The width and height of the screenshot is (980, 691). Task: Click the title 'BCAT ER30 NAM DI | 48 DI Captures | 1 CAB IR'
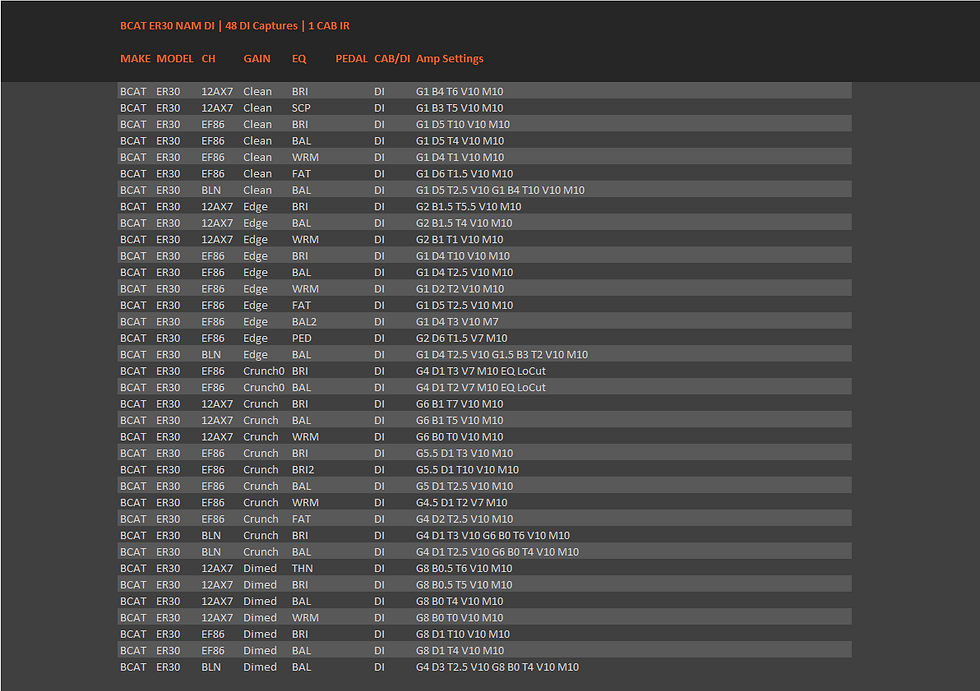tap(235, 26)
